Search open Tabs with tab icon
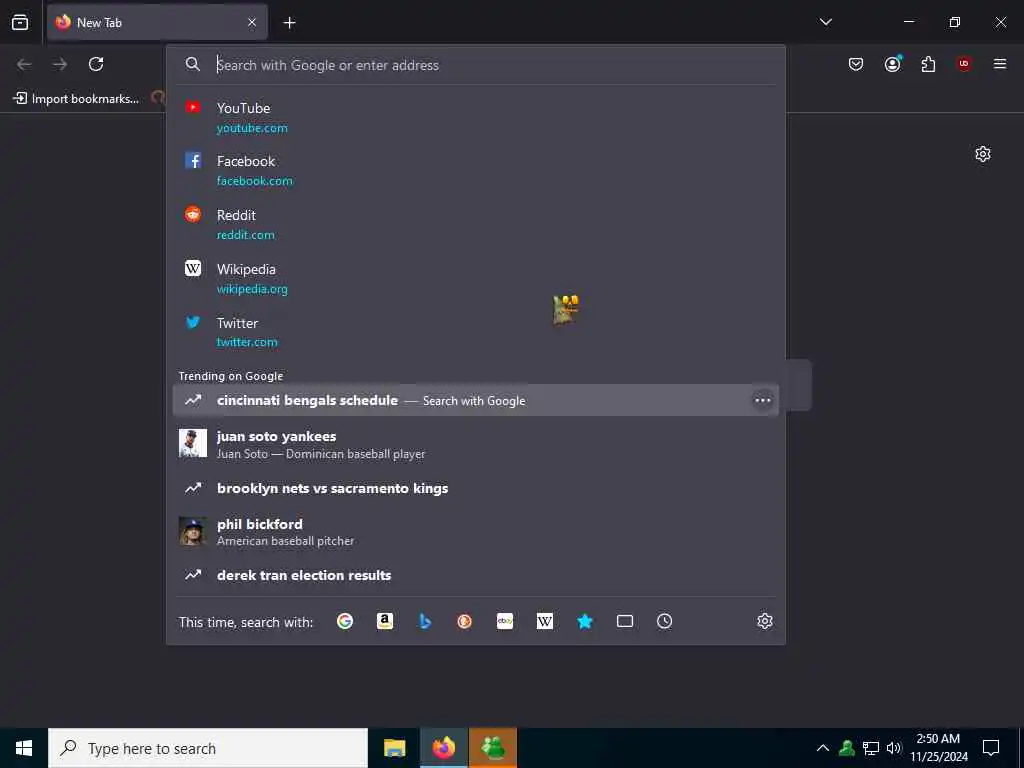 click(x=625, y=621)
